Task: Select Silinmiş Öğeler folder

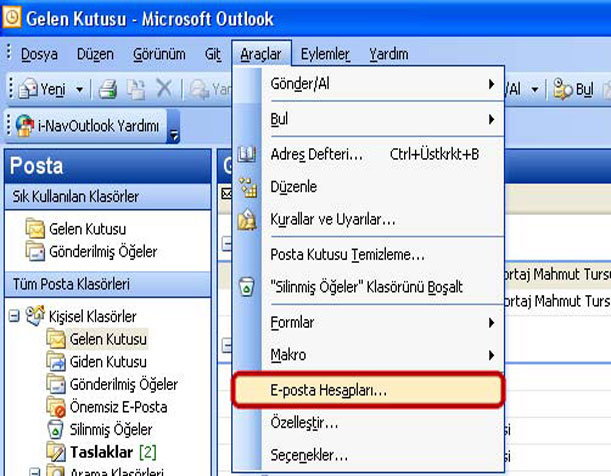Action: [111, 430]
